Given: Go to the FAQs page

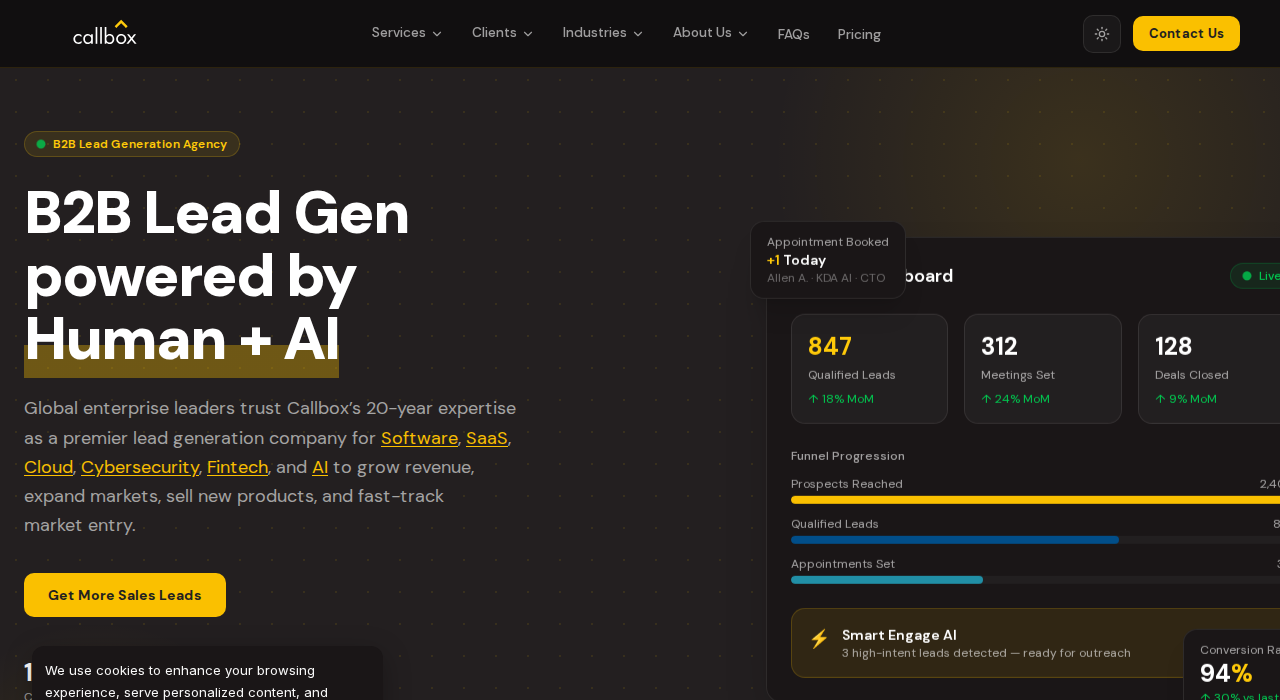Looking at the screenshot, I should click(x=794, y=34).
